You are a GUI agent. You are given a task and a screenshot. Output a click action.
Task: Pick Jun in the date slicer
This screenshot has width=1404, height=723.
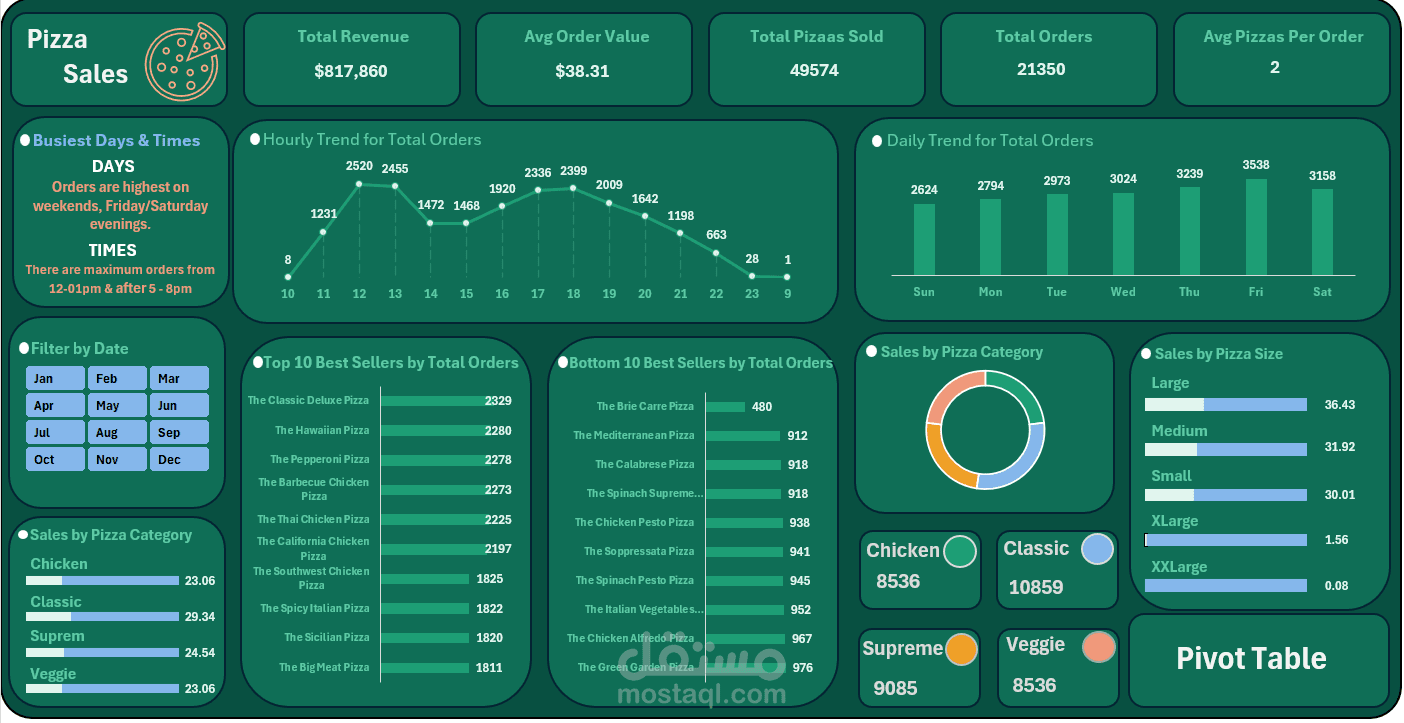179,405
